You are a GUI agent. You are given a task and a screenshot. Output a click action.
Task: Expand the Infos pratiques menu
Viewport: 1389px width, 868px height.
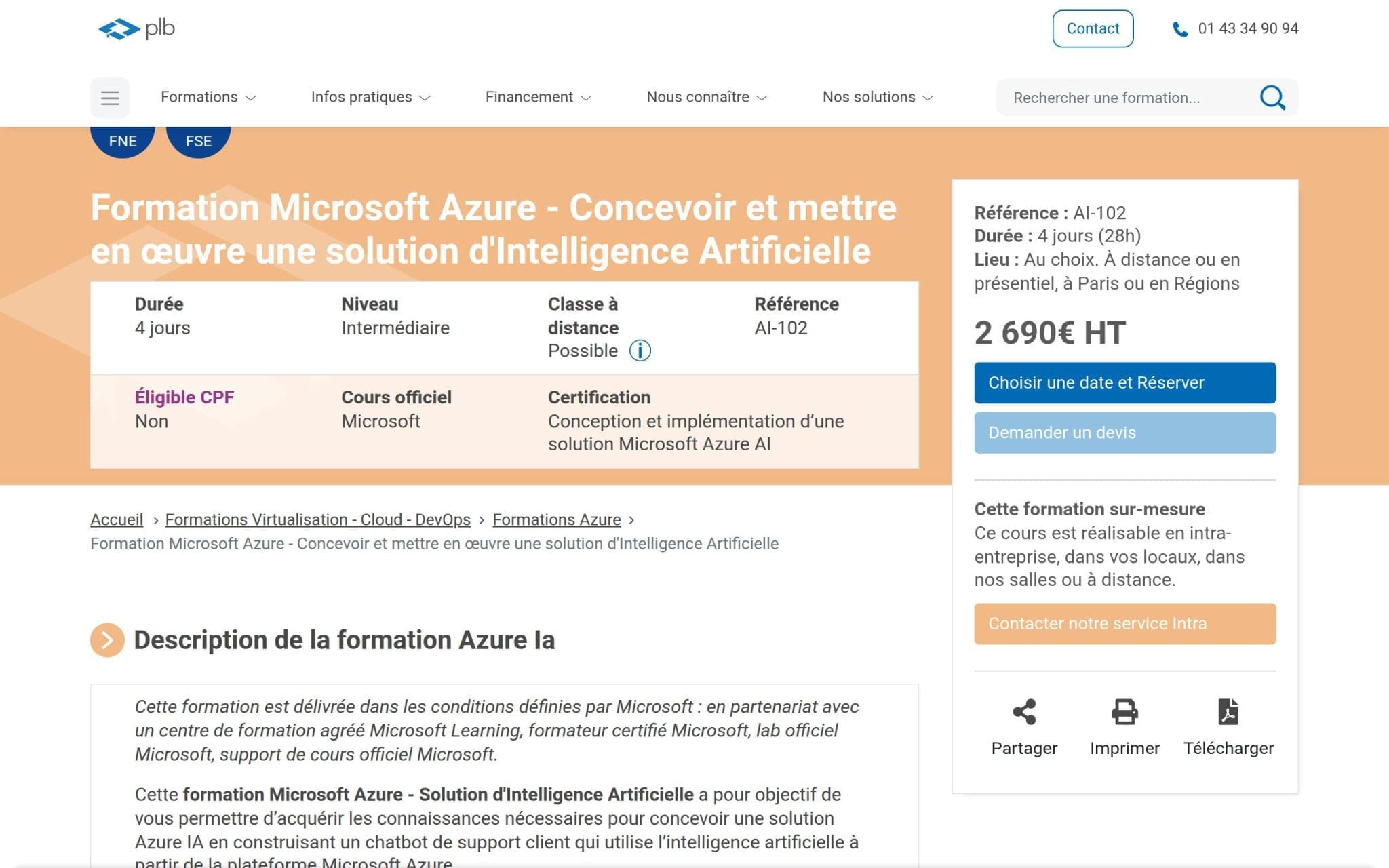coord(371,97)
